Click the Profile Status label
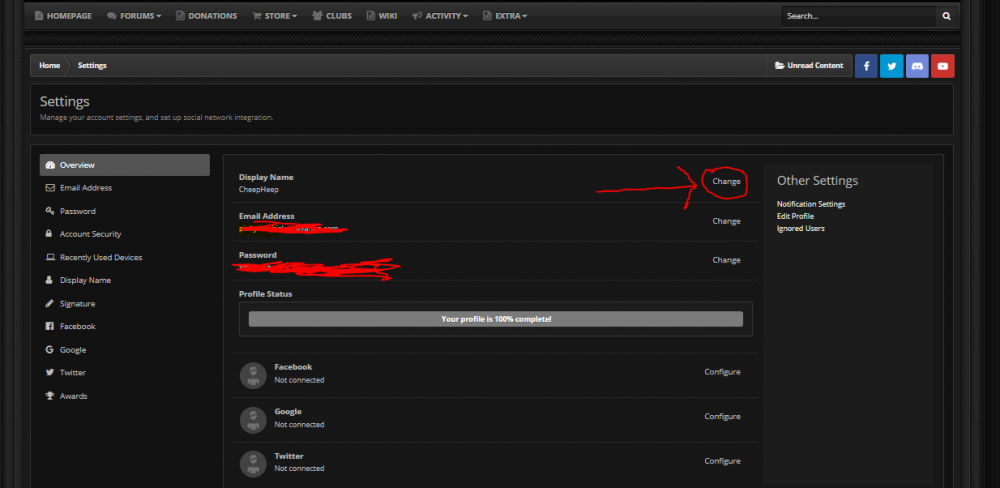The image size is (1000, 488). click(265, 294)
